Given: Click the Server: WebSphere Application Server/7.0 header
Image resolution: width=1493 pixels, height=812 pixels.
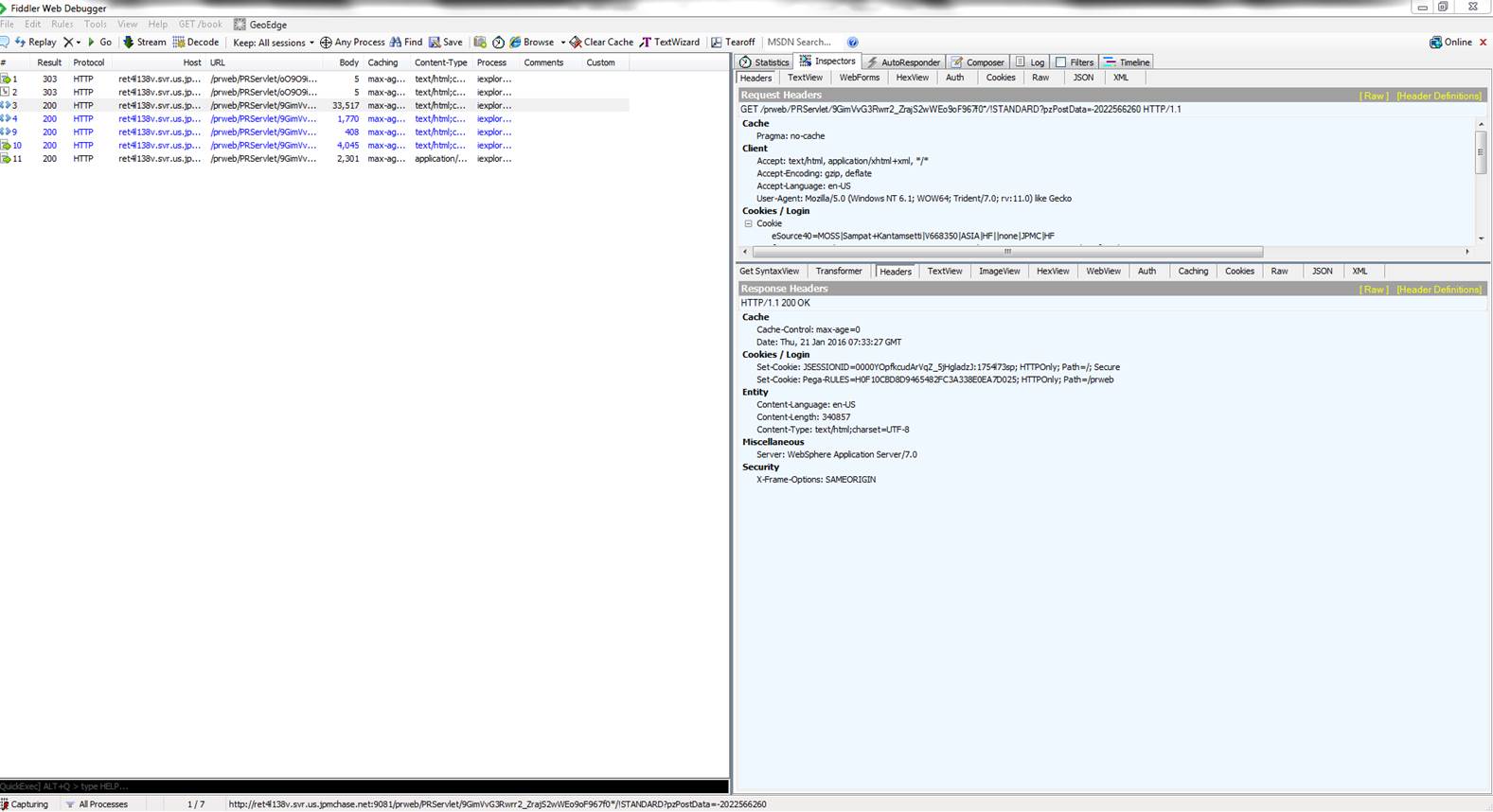Looking at the screenshot, I should (x=837, y=455).
